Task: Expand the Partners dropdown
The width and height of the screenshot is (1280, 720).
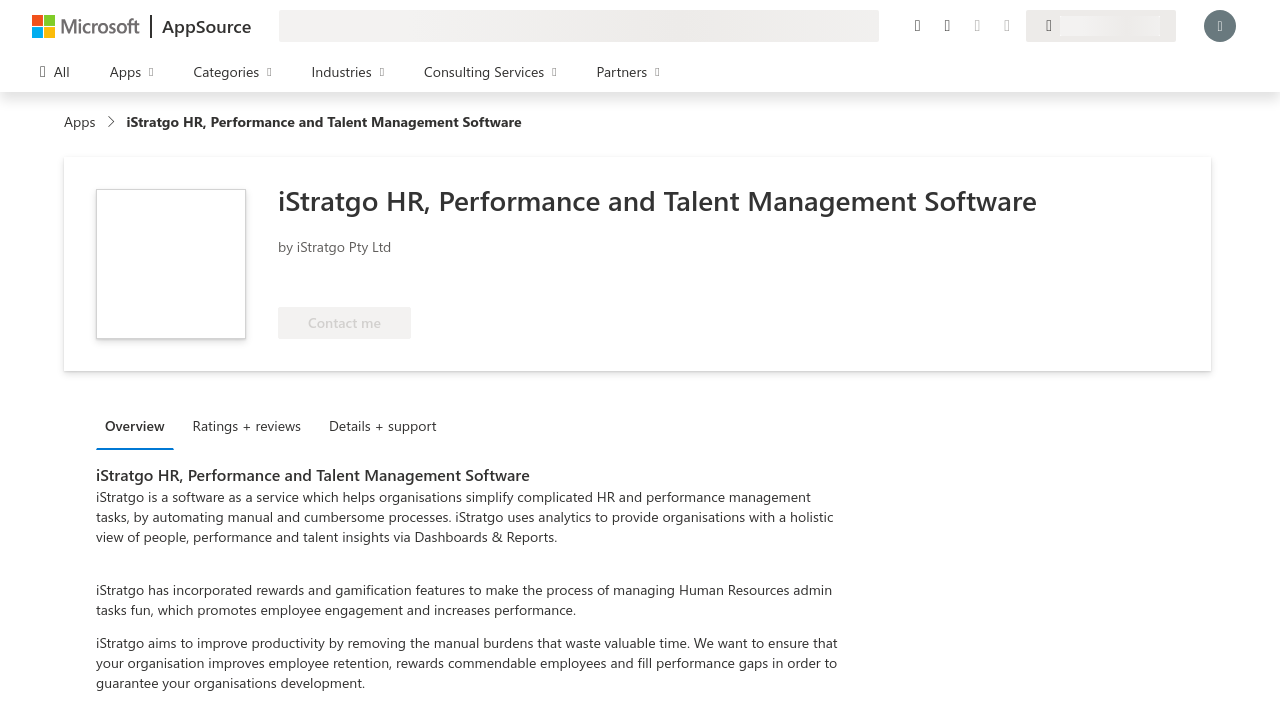Action: (x=628, y=72)
